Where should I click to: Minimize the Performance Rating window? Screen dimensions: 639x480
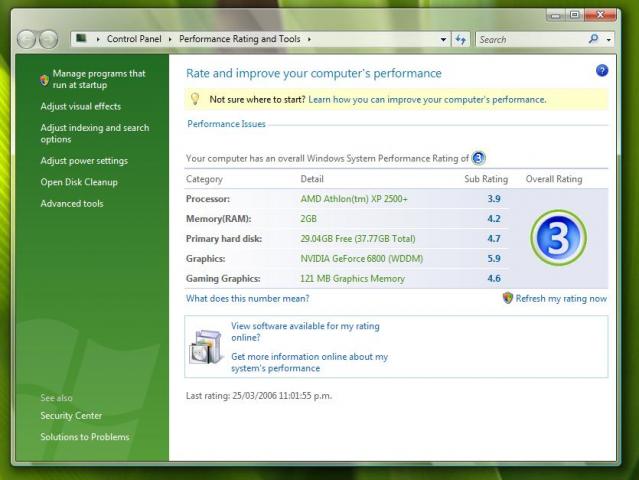pos(555,15)
